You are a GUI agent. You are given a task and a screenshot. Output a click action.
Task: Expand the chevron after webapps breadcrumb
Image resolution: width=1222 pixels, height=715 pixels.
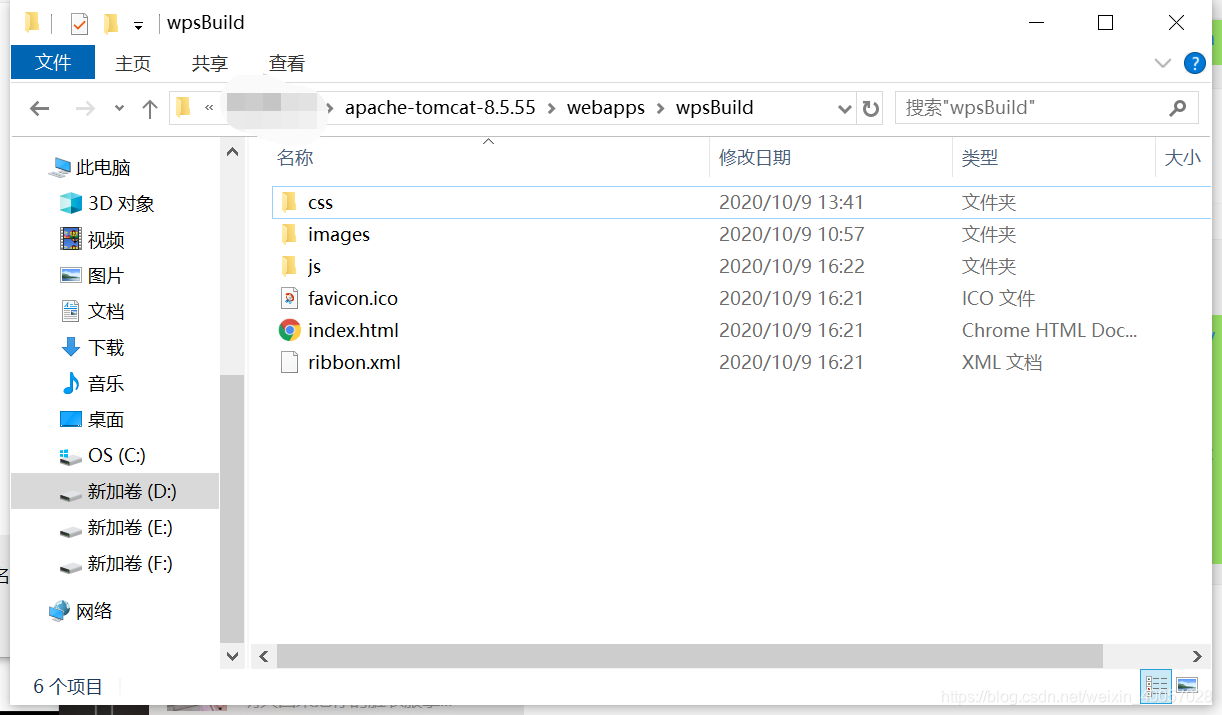pyautogui.click(x=660, y=108)
